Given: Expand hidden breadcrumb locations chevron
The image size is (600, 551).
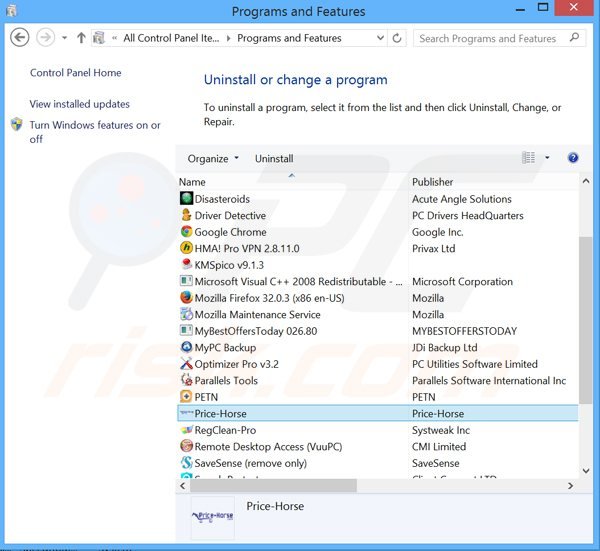Looking at the screenshot, I should coord(114,38).
